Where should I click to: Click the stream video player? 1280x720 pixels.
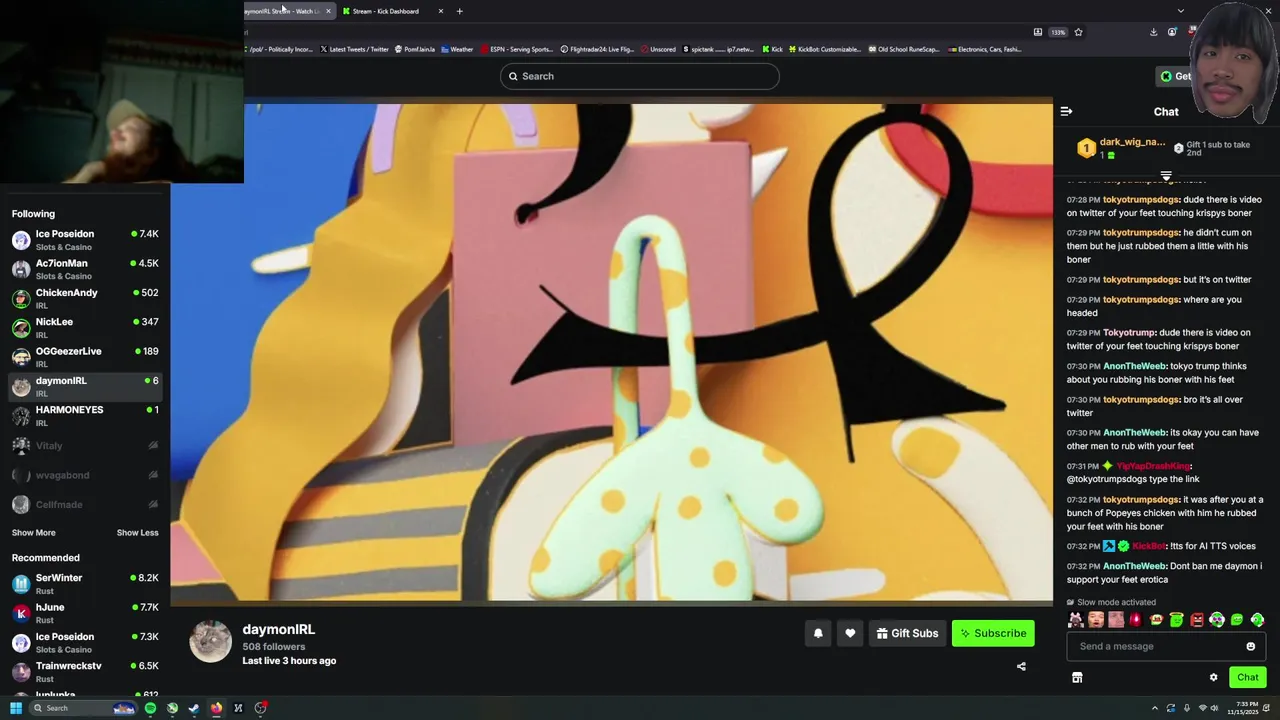coord(611,352)
